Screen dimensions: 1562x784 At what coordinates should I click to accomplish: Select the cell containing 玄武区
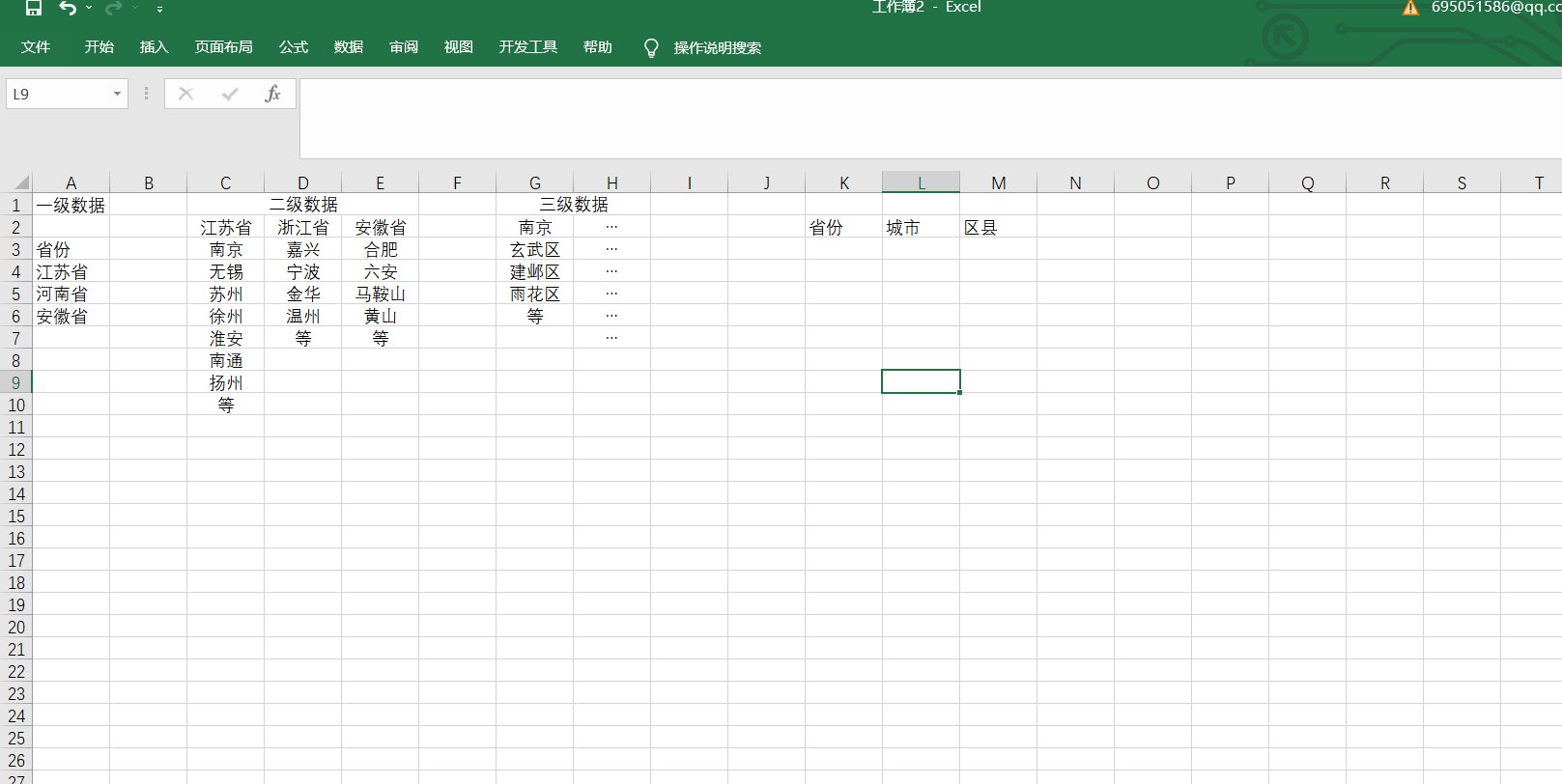[x=534, y=249]
